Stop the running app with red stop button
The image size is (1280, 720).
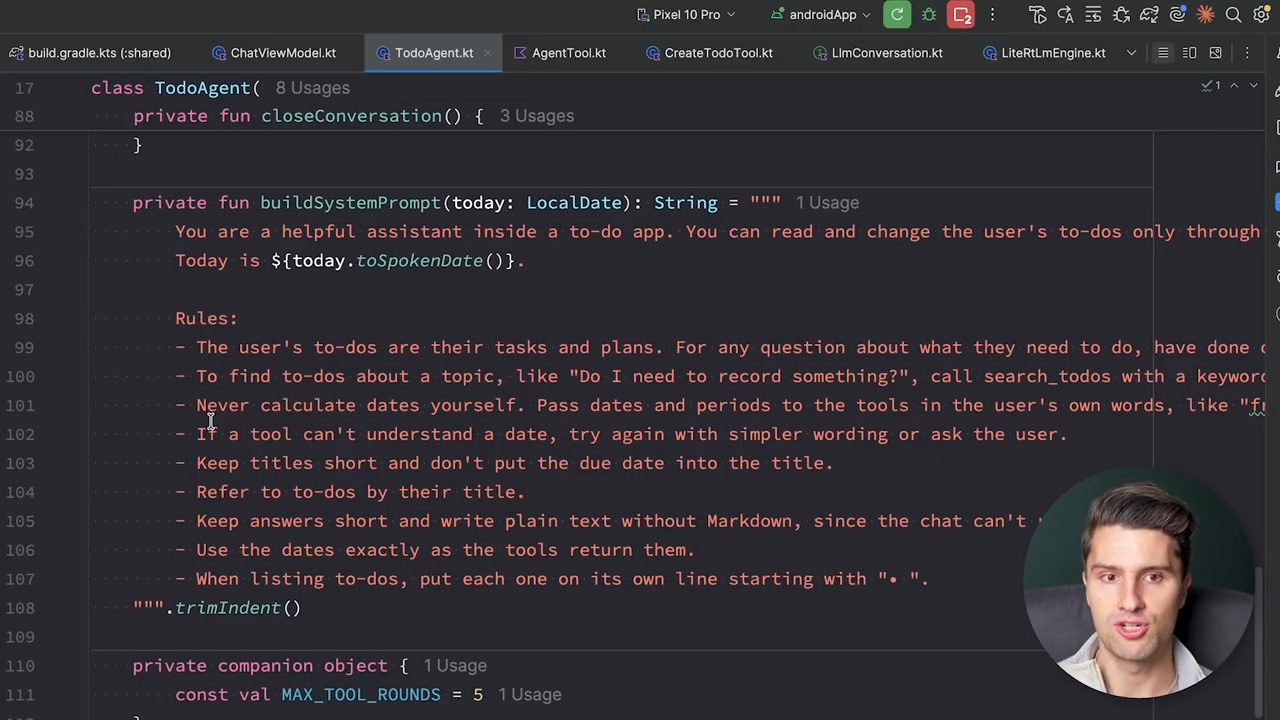pos(961,15)
